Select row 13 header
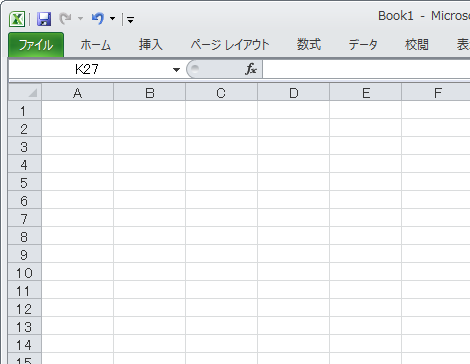This screenshot has width=470, height=364. (x=25, y=326)
